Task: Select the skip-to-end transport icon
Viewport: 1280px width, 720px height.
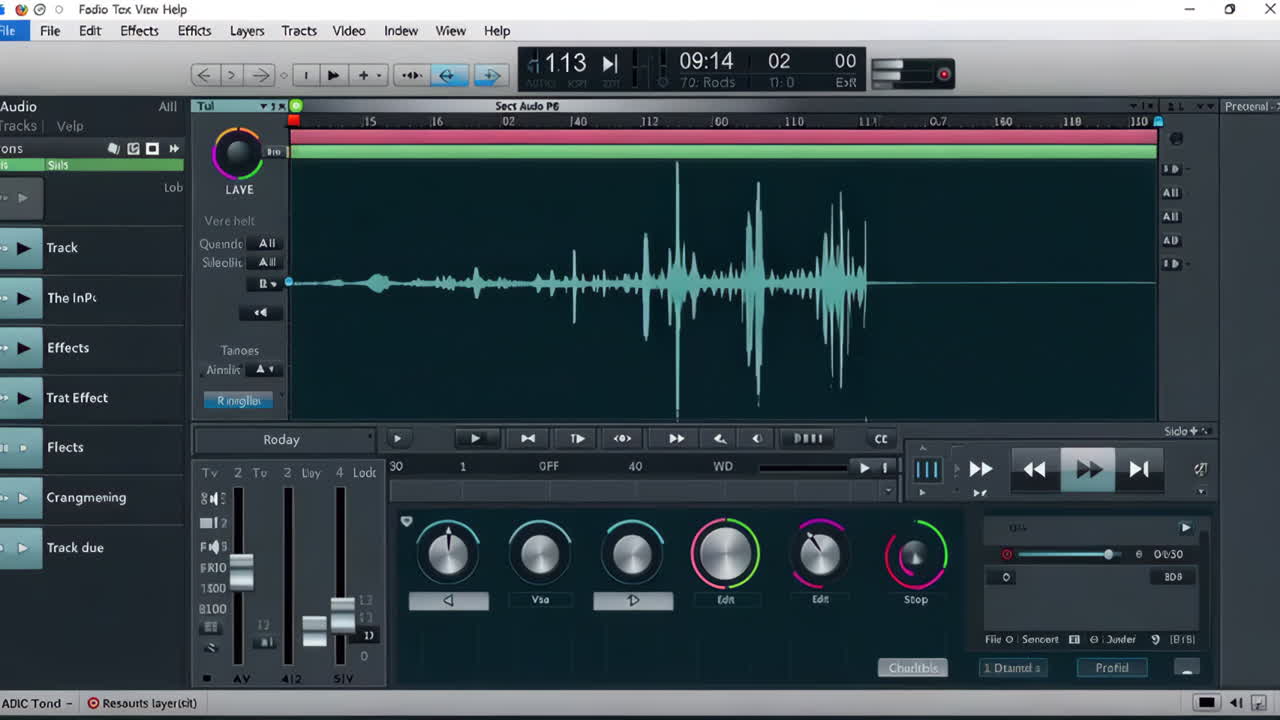Action: [1140, 468]
